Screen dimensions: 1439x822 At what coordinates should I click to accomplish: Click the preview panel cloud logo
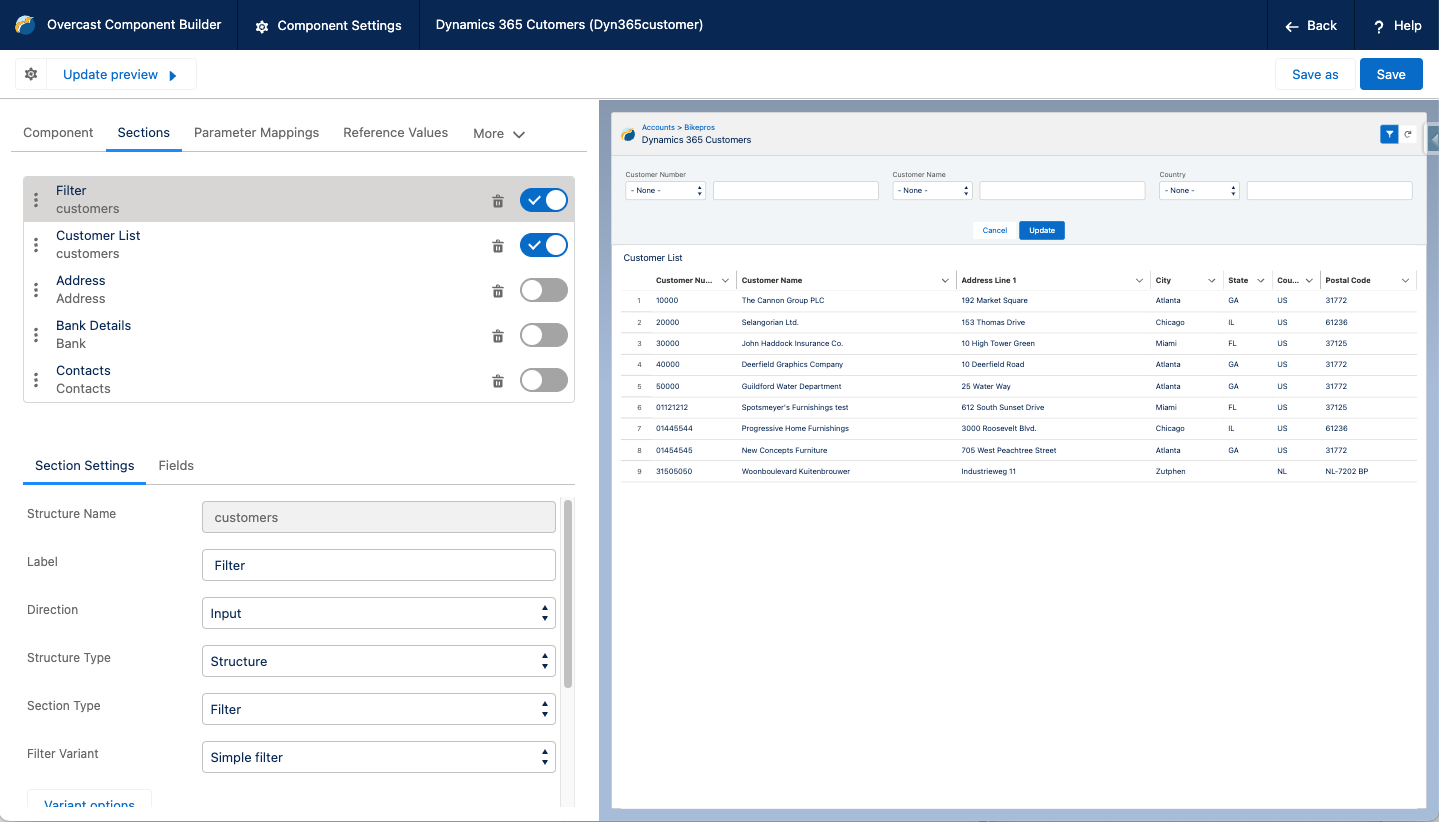point(628,134)
